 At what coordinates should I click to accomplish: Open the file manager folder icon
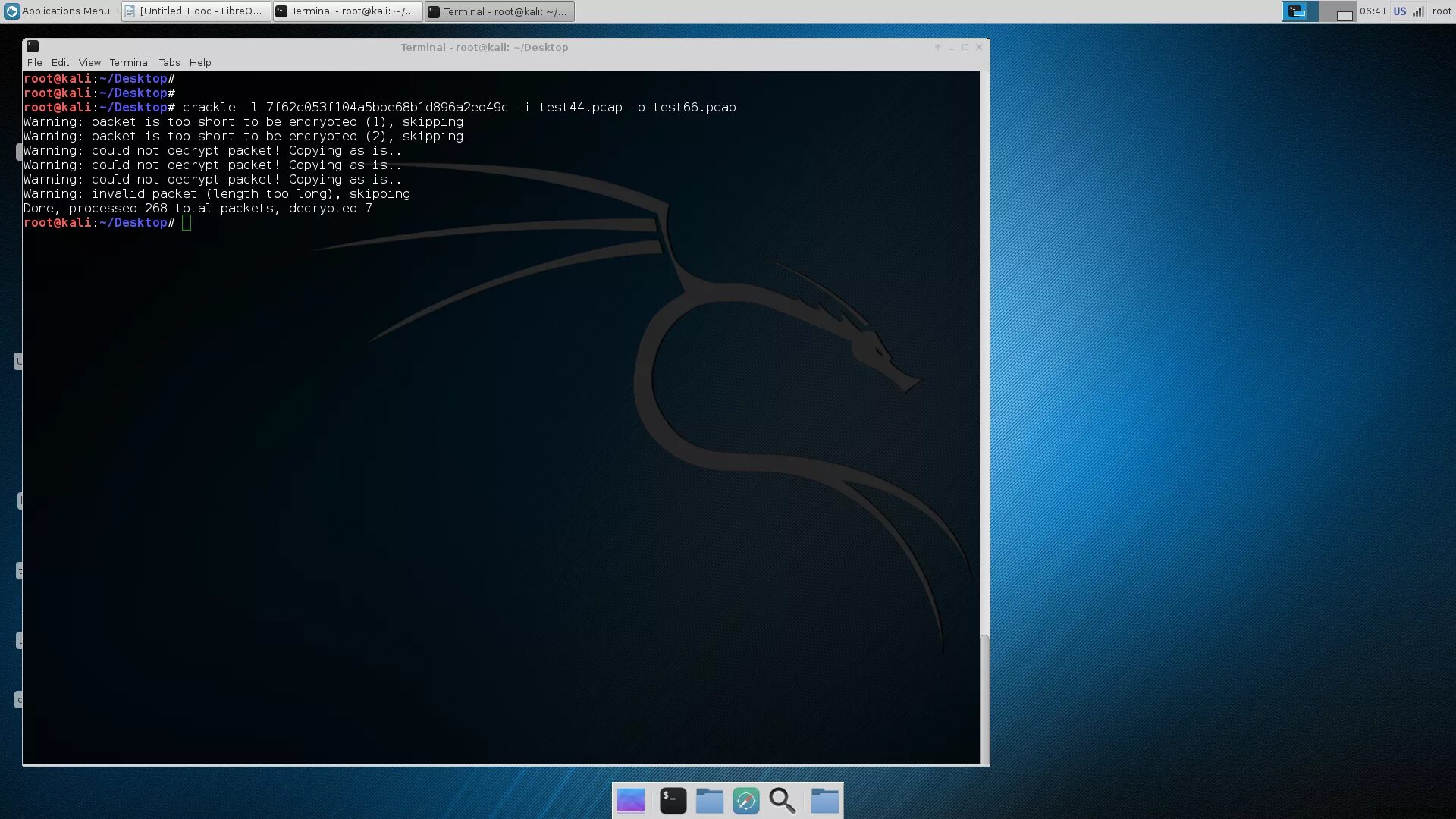[x=709, y=801]
